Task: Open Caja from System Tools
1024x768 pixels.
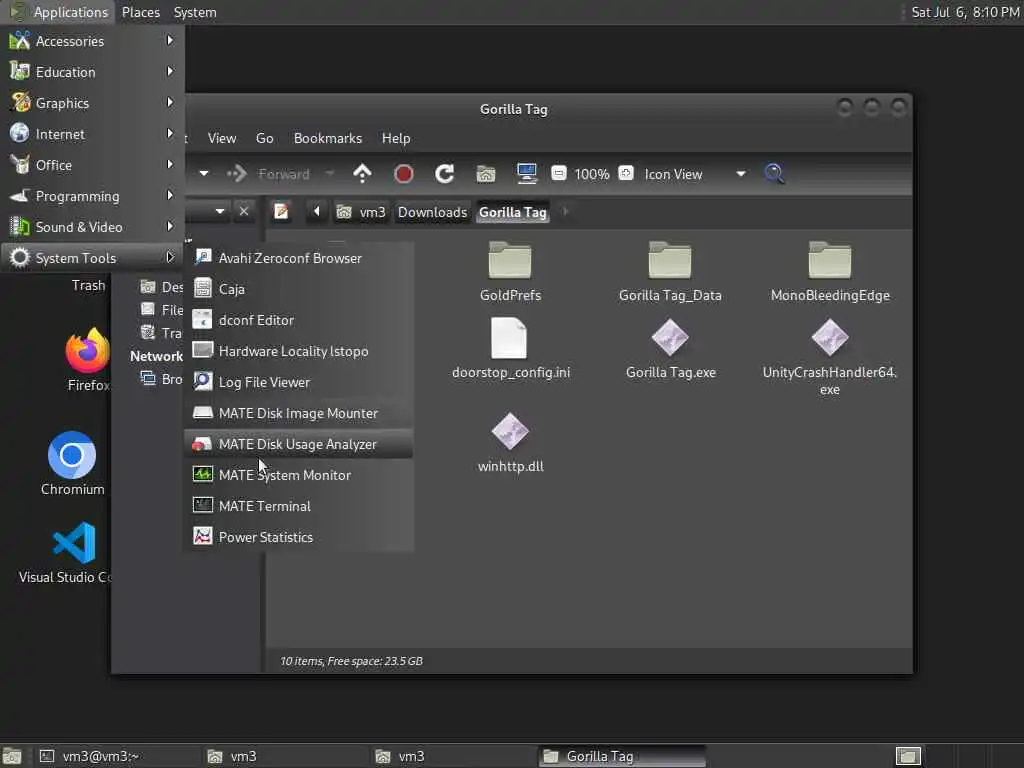Action: point(299,289)
